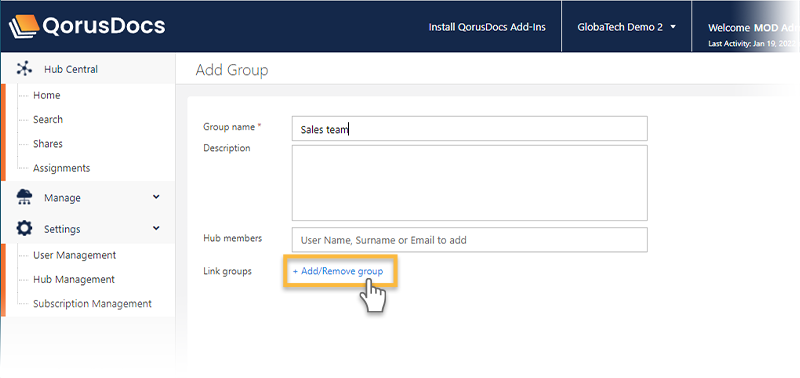
Task: Click the QorusDocs logo
Action: [87, 26]
